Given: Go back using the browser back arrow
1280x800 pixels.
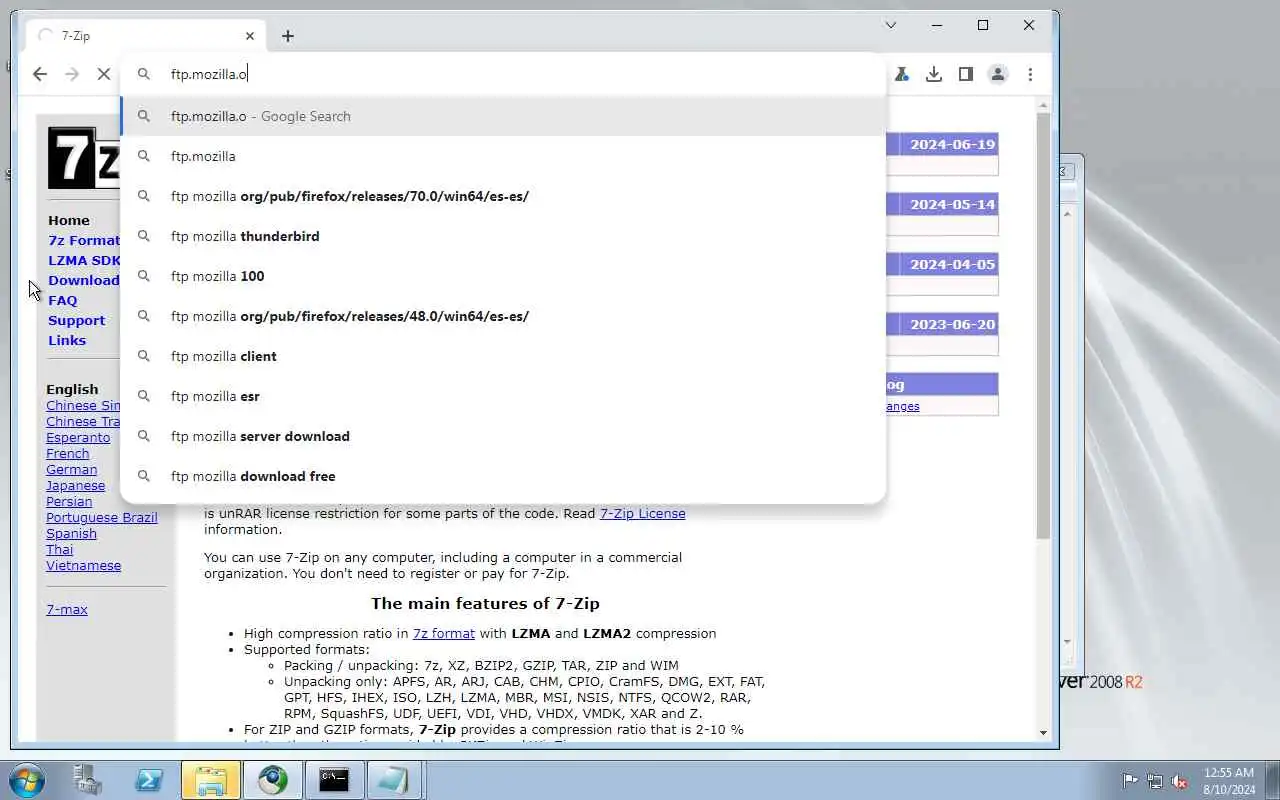Looking at the screenshot, I should click(40, 74).
